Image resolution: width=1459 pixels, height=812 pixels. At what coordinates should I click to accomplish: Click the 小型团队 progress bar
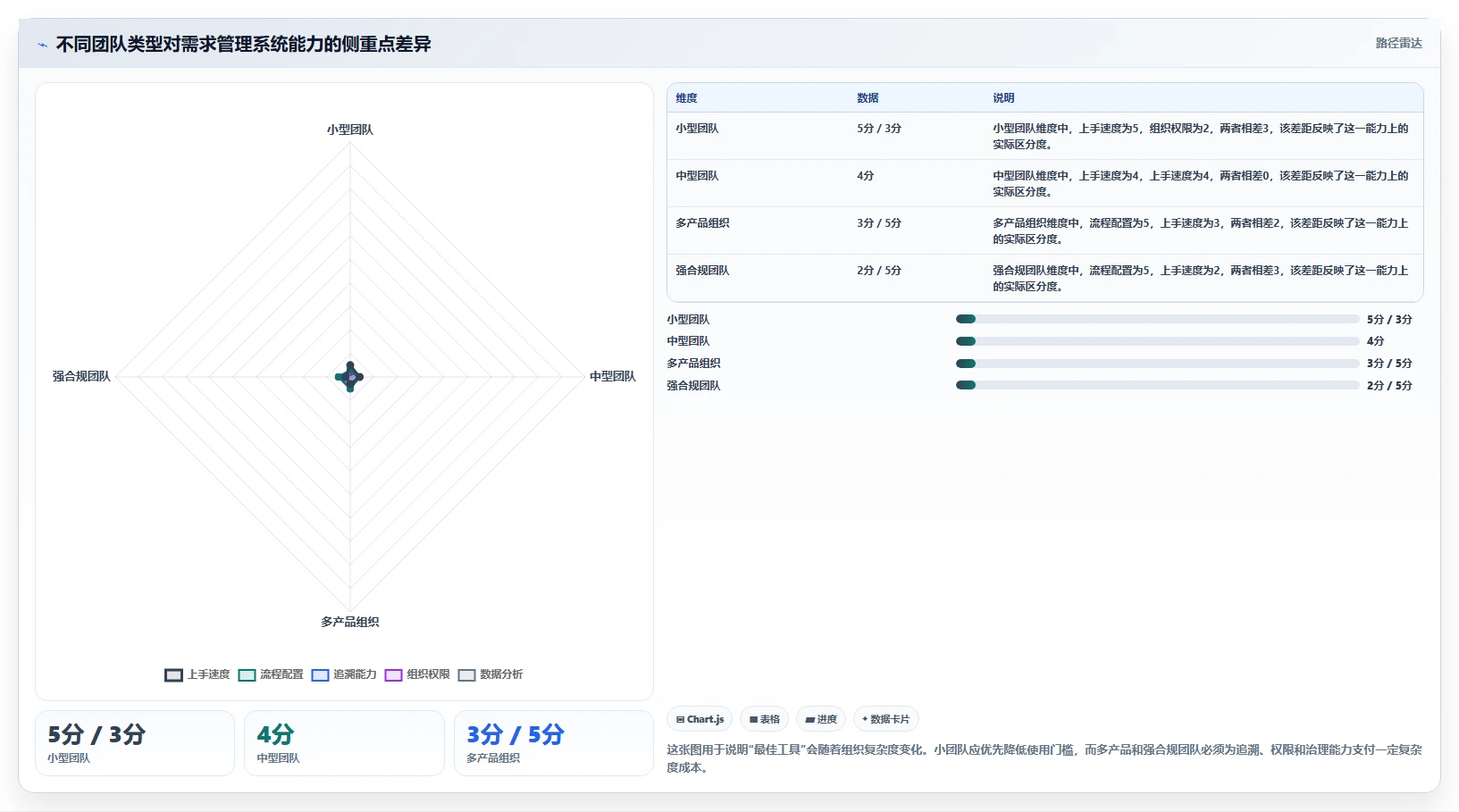[x=1157, y=319]
